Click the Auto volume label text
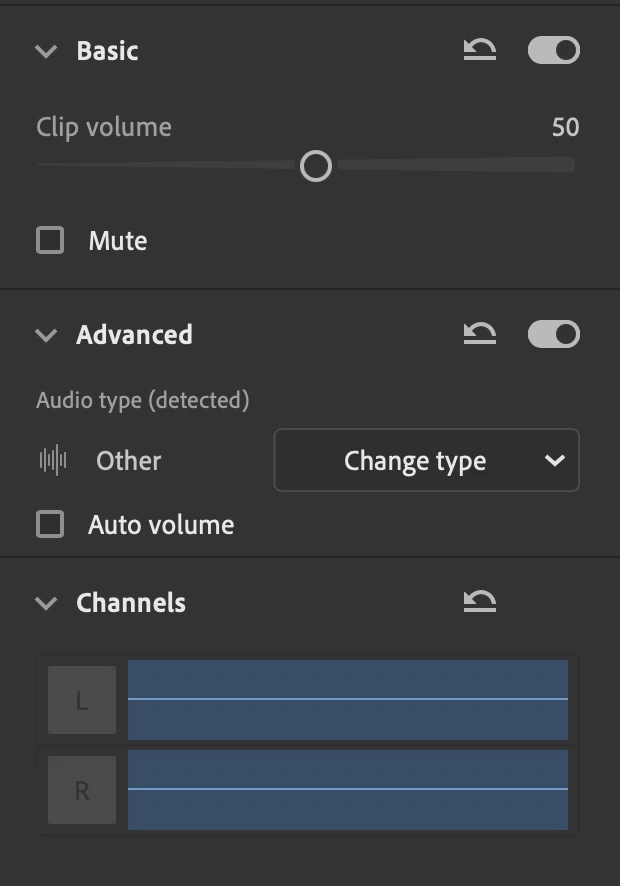 [x=161, y=524]
